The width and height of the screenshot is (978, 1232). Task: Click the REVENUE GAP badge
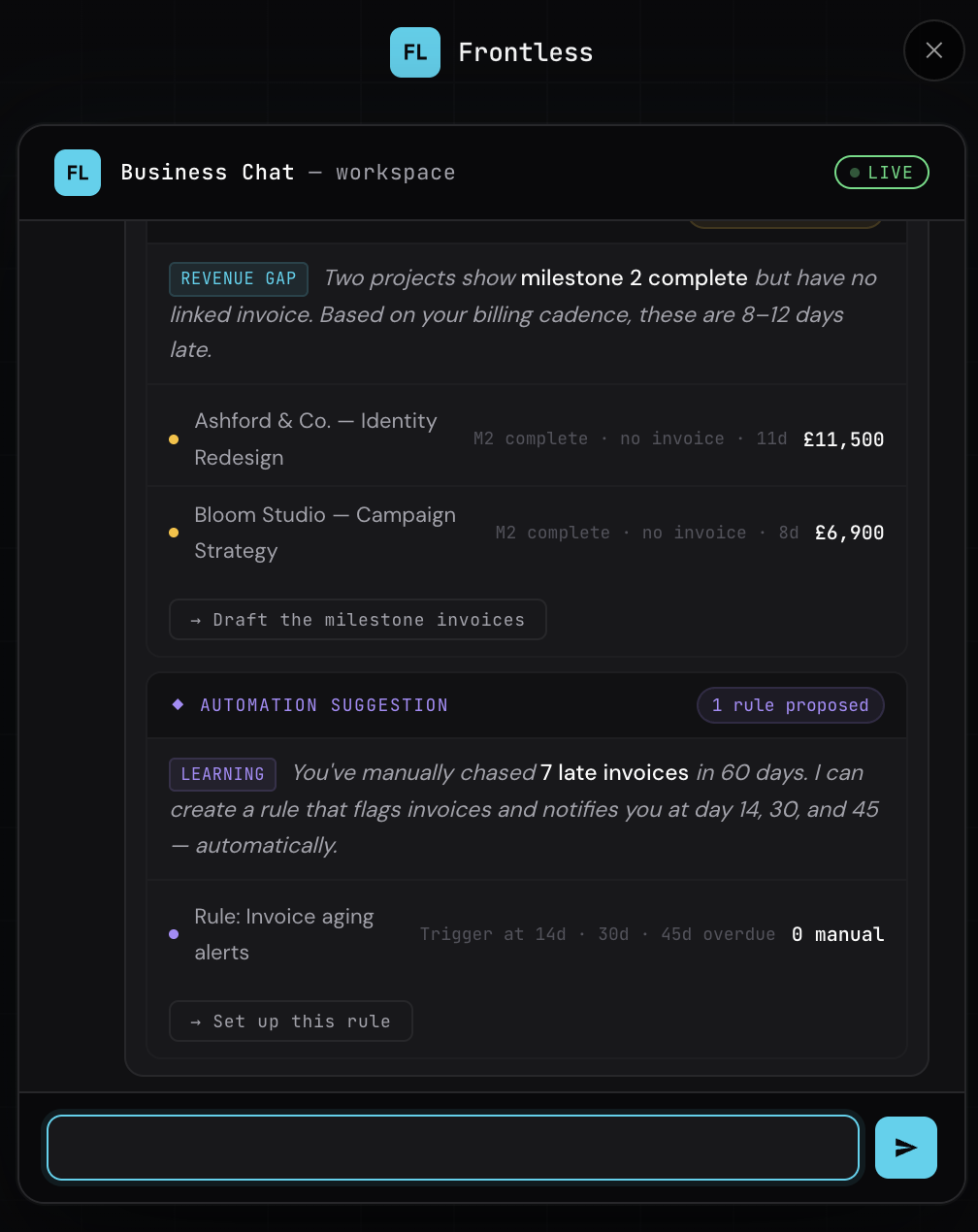pyautogui.click(x=238, y=278)
